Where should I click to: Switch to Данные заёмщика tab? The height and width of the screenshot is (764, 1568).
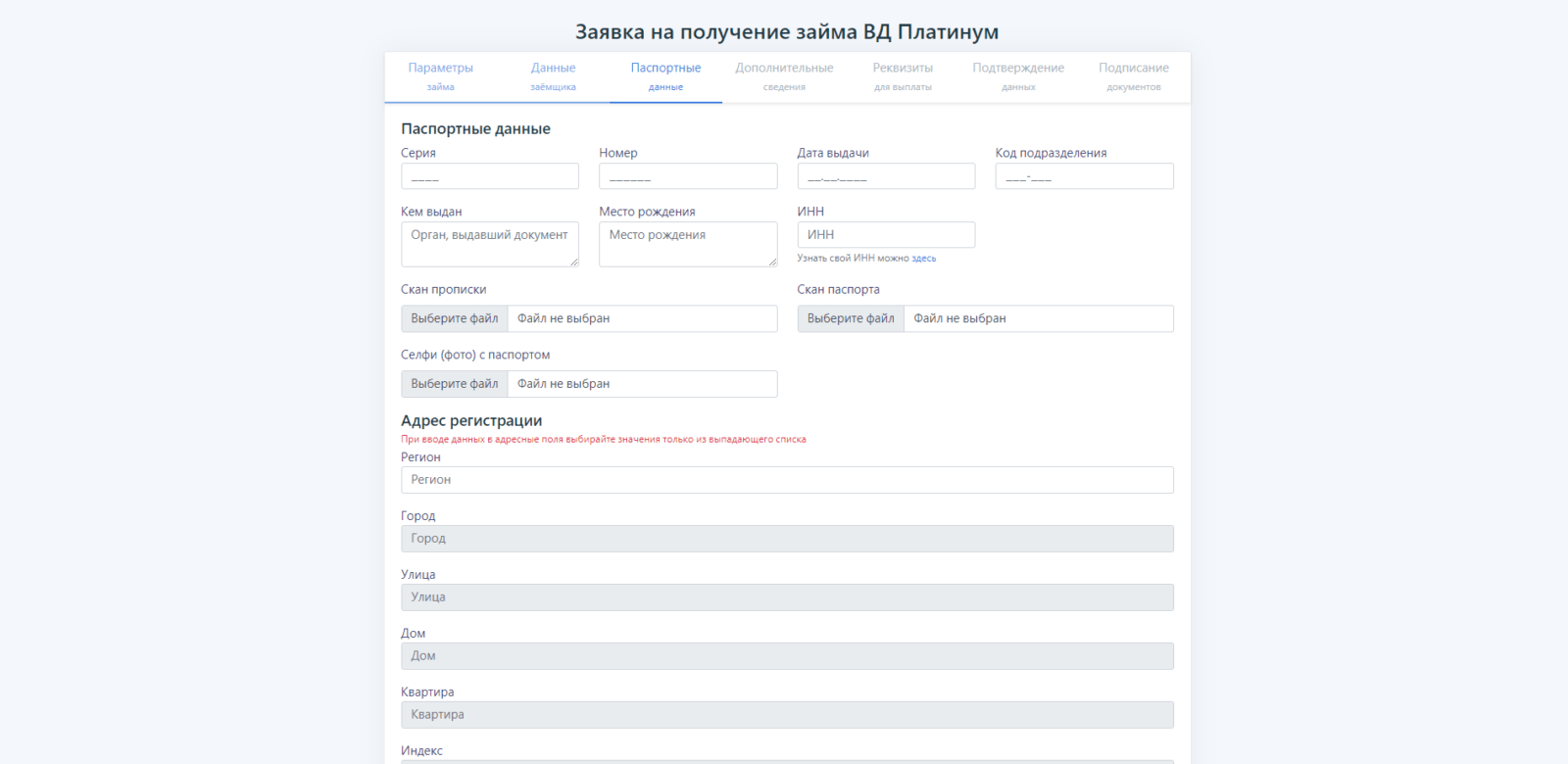(553, 76)
